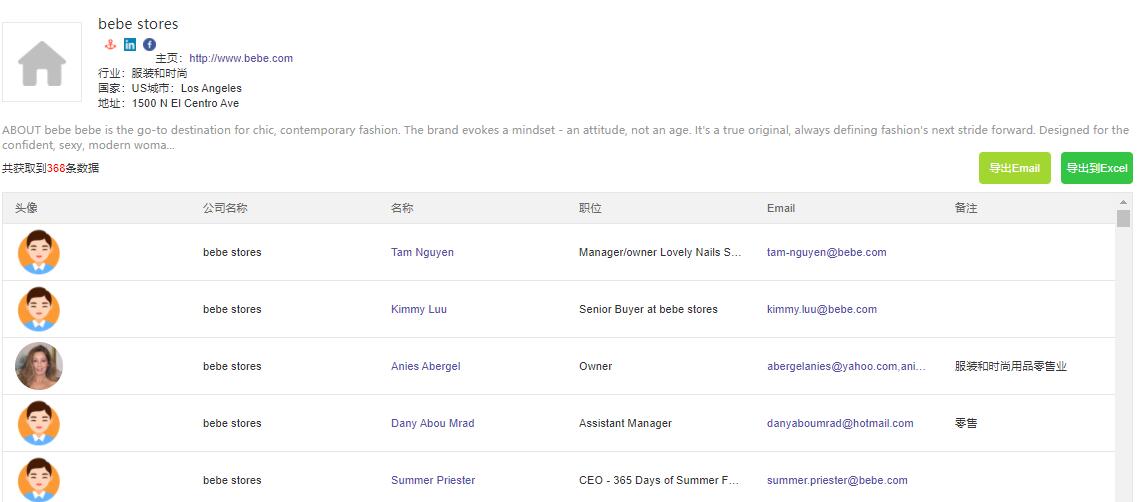Click email tam-nguyen@bebe.com
Image resolution: width=1138 pixels, height=502 pixels.
(x=826, y=253)
